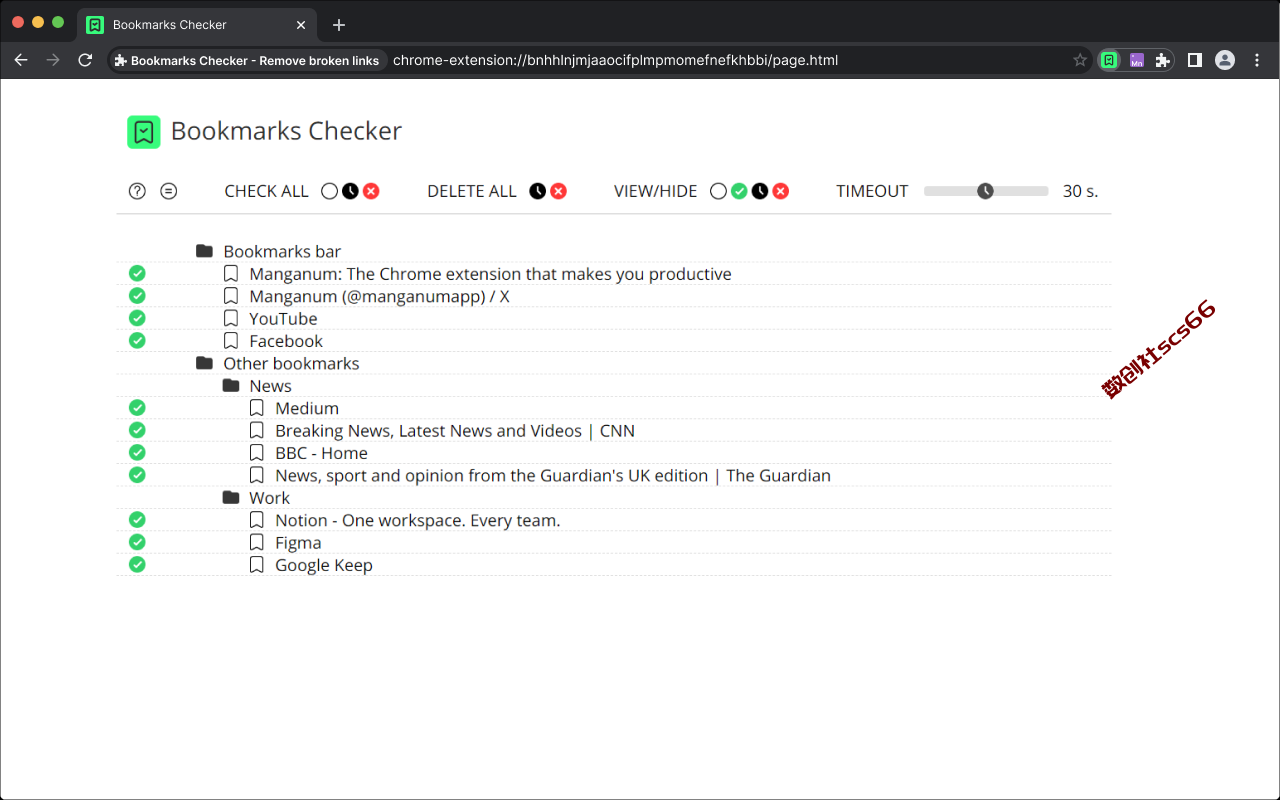This screenshot has width=1280, height=800.
Task: Open the Chrome three-dot menu
Action: pos(1257,60)
